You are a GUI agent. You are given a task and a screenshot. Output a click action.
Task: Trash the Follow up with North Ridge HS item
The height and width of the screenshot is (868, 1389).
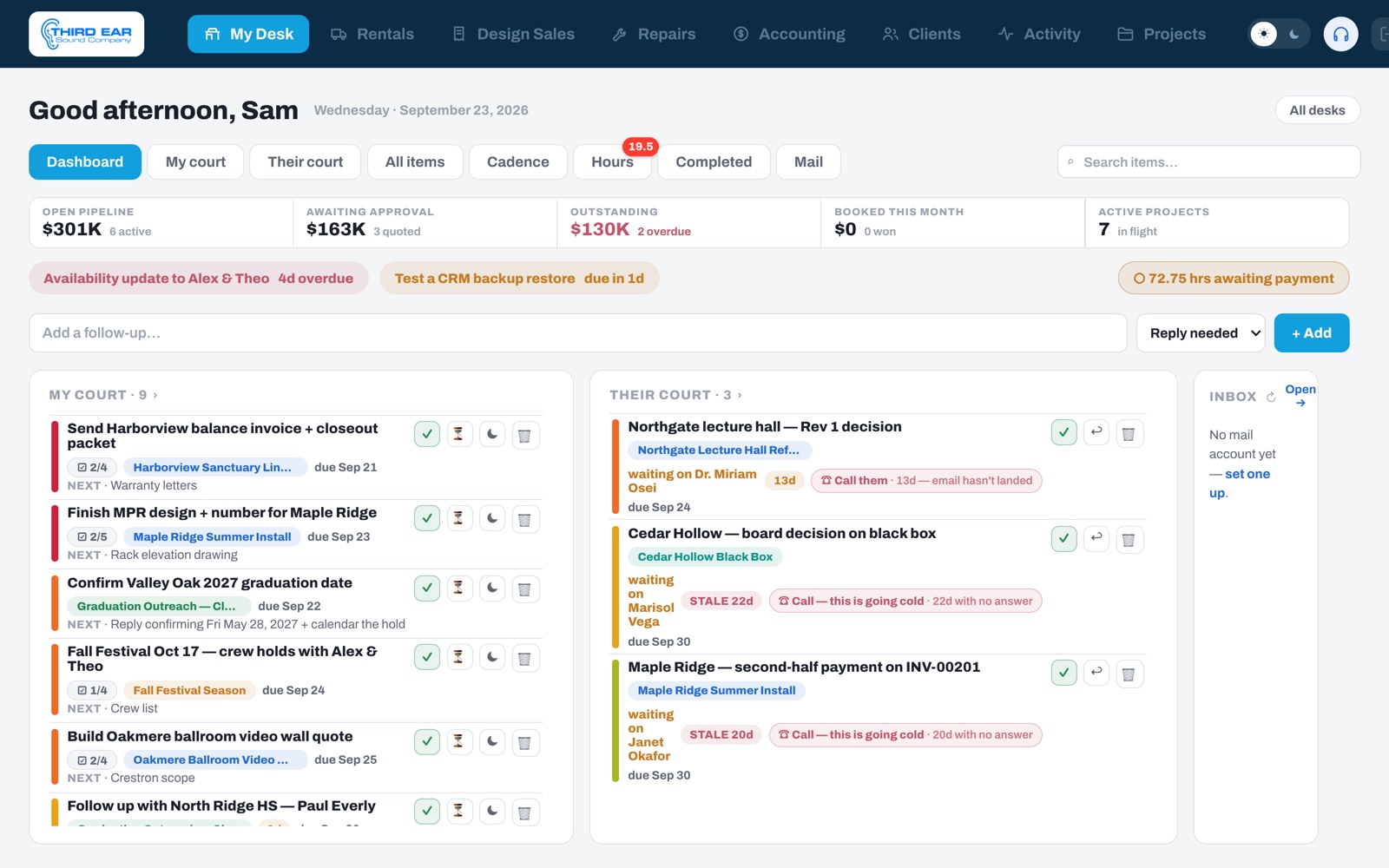tap(524, 812)
